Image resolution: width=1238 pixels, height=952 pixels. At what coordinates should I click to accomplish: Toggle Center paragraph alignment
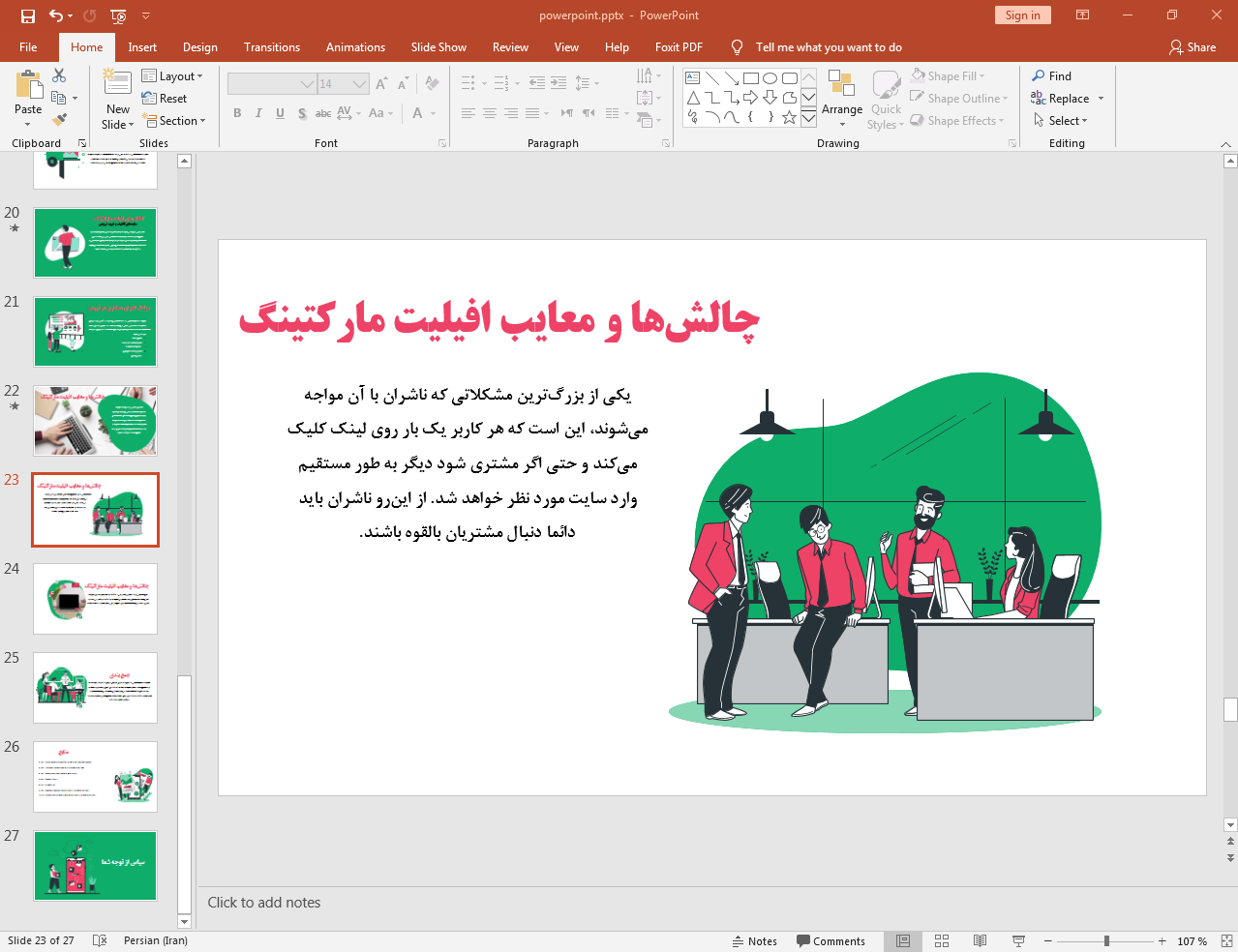[490, 113]
